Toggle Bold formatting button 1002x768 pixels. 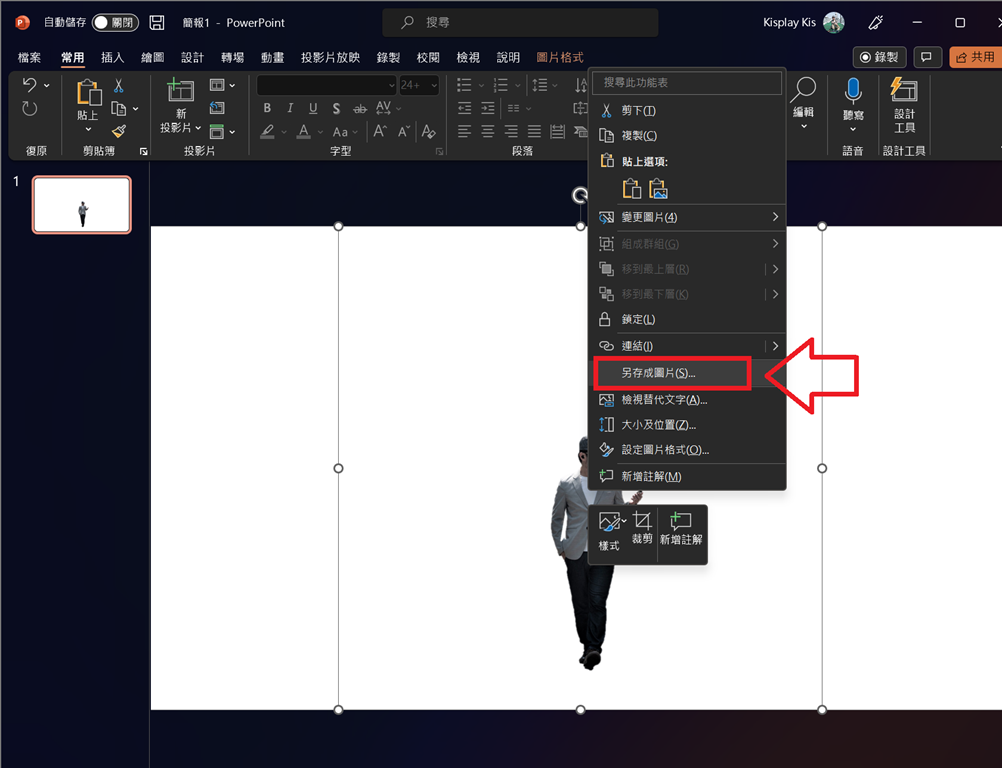coord(267,109)
